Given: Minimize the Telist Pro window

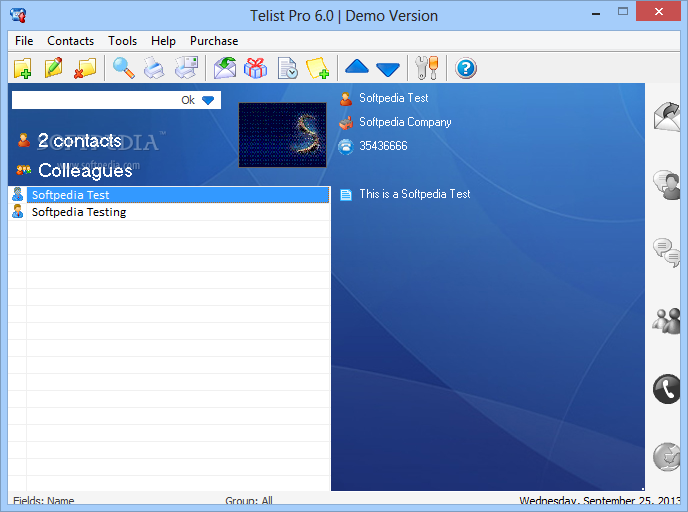Looking at the screenshot, I should 596,13.
